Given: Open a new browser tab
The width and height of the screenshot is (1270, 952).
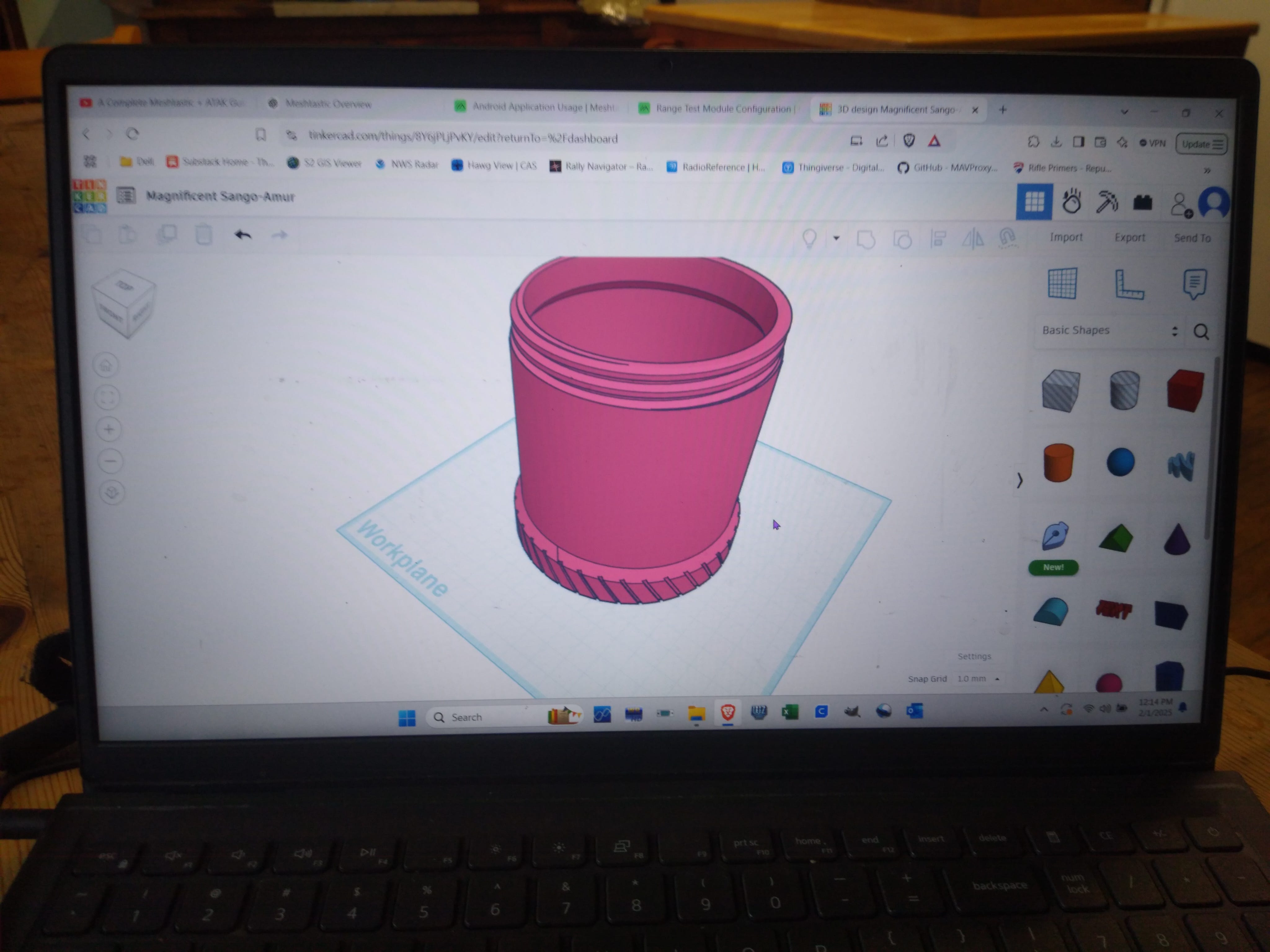Looking at the screenshot, I should (x=1002, y=110).
